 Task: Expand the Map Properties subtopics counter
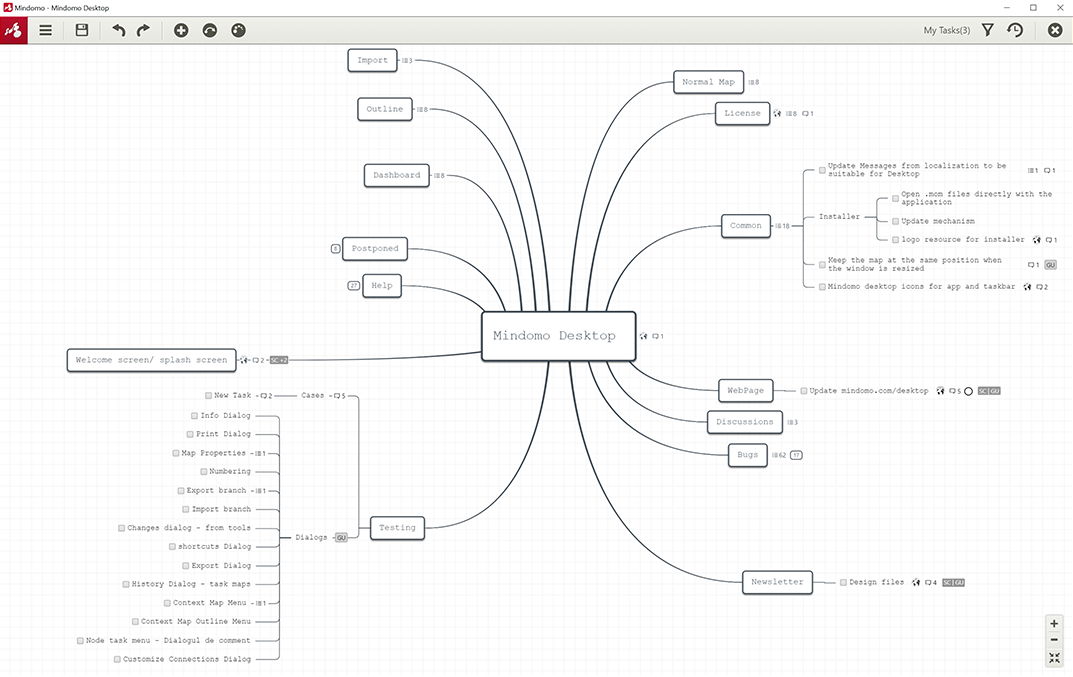pyautogui.click(x=261, y=454)
